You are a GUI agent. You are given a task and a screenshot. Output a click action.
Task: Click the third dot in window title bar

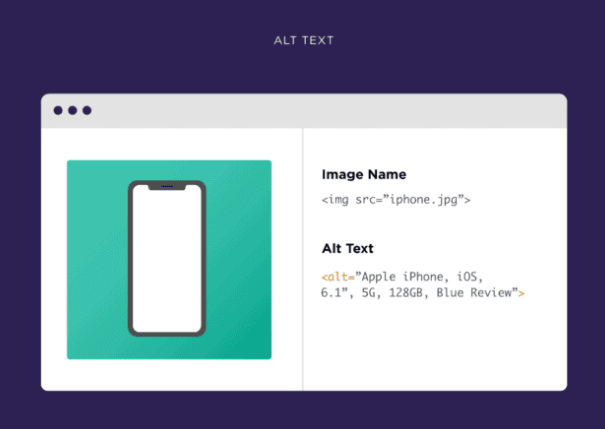click(x=87, y=110)
